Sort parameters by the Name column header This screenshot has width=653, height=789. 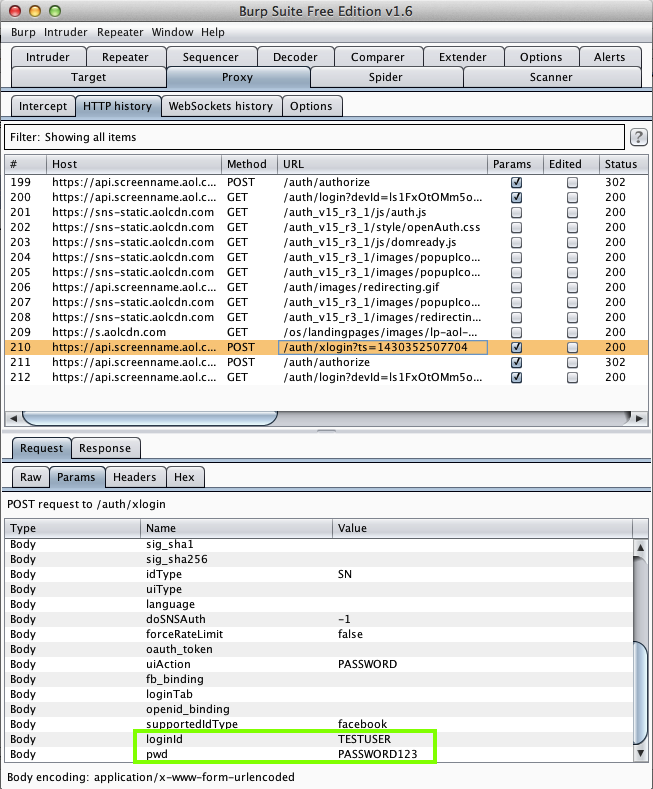[x=236, y=528]
